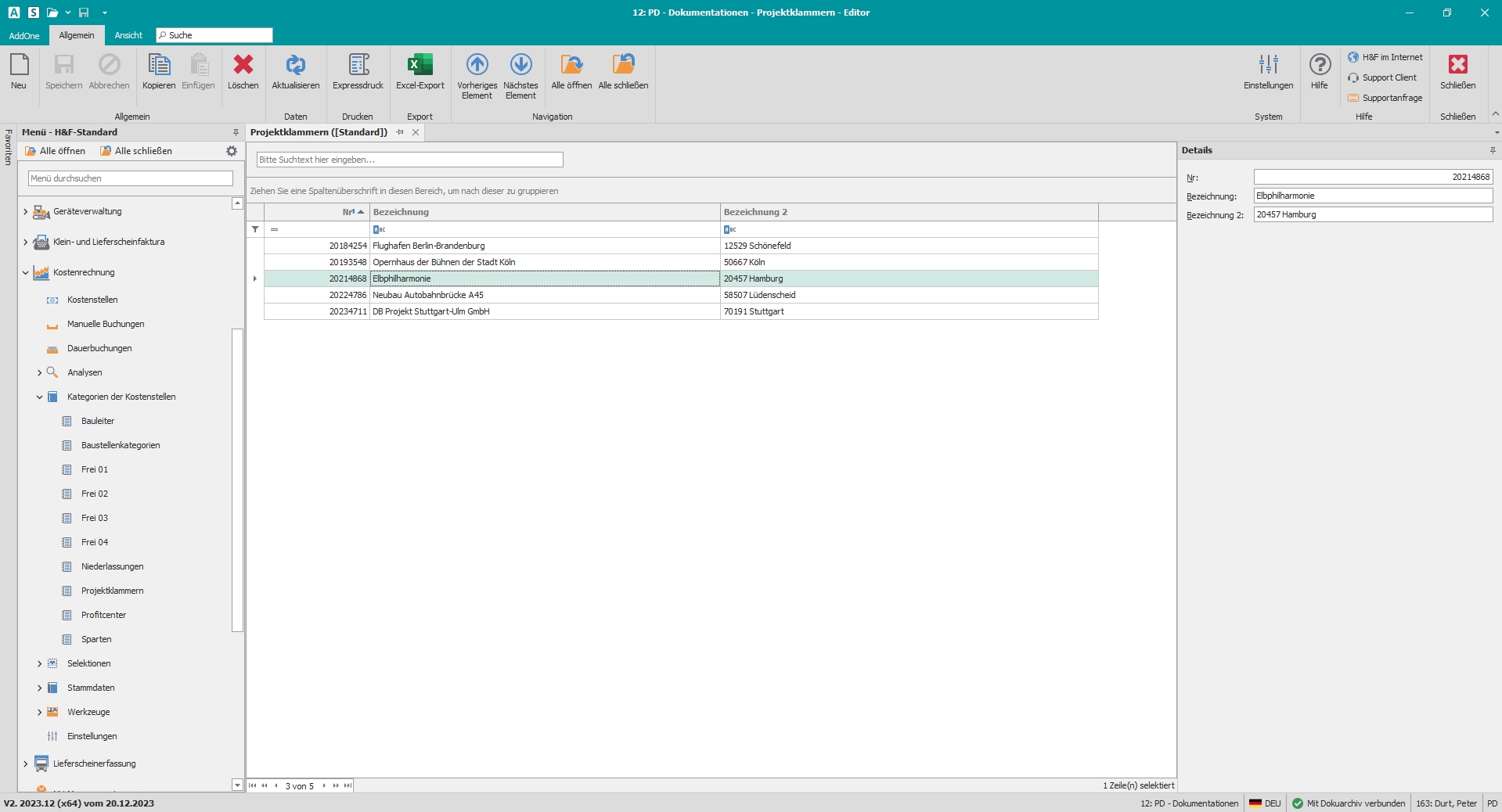Switch to the Ansicht ribbon tab
This screenshot has height=812, width=1502.
(128, 35)
